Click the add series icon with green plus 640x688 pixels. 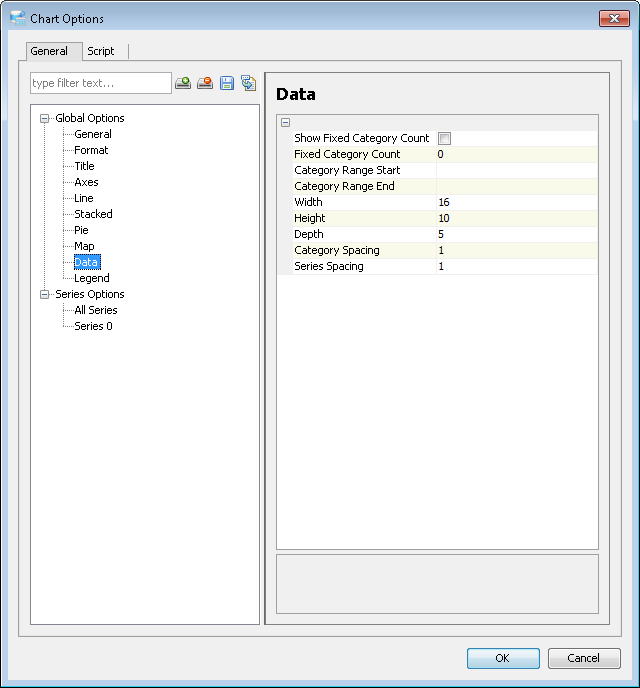[183, 83]
